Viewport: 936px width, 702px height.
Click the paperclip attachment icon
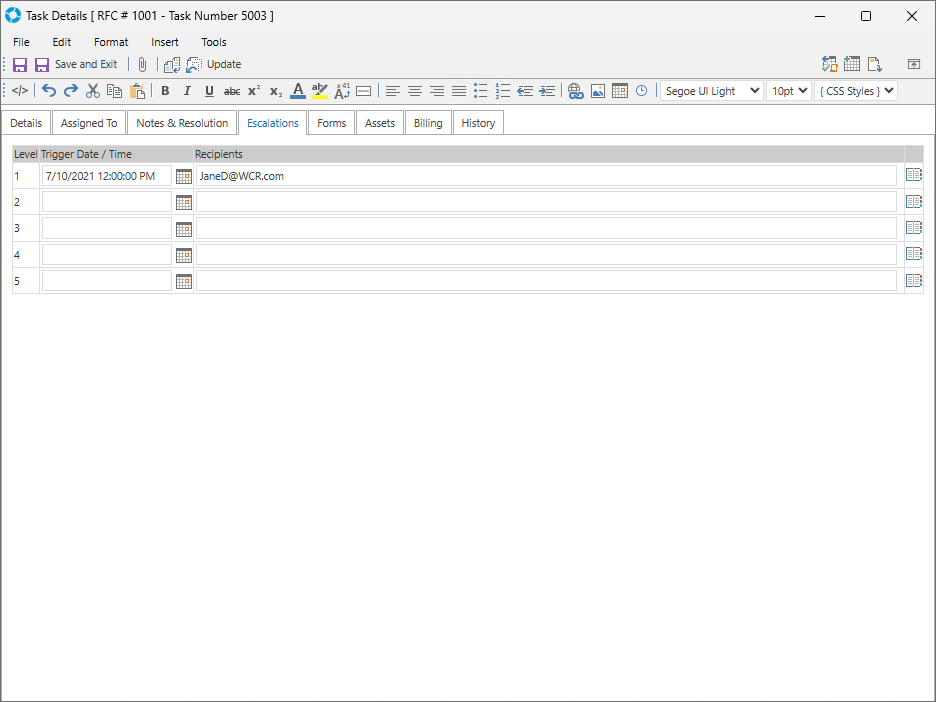point(142,64)
